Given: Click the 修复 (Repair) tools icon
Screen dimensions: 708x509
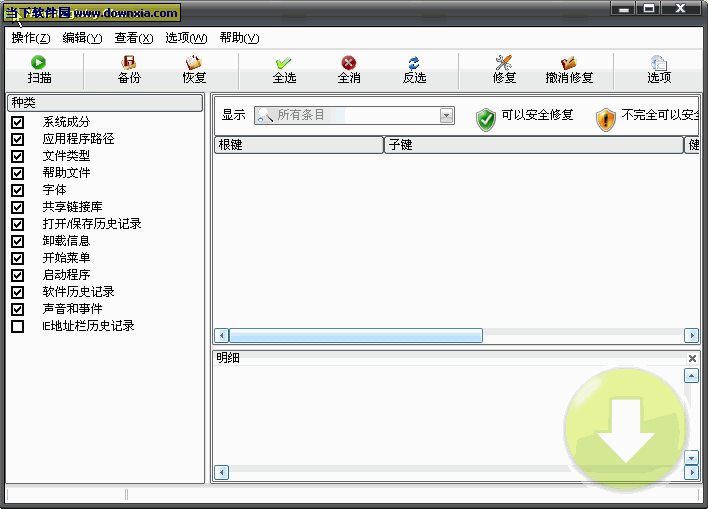Looking at the screenshot, I should pyautogui.click(x=504, y=63).
